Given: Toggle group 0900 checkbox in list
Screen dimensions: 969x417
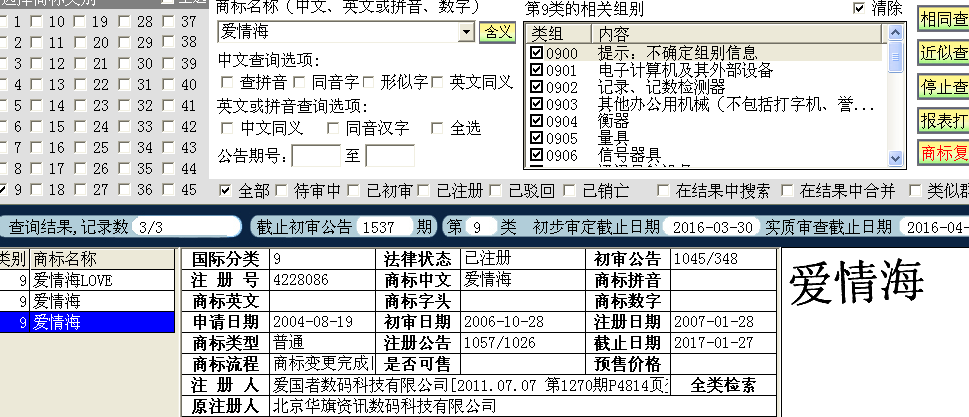Looking at the screenshot, I should [536, 54].
